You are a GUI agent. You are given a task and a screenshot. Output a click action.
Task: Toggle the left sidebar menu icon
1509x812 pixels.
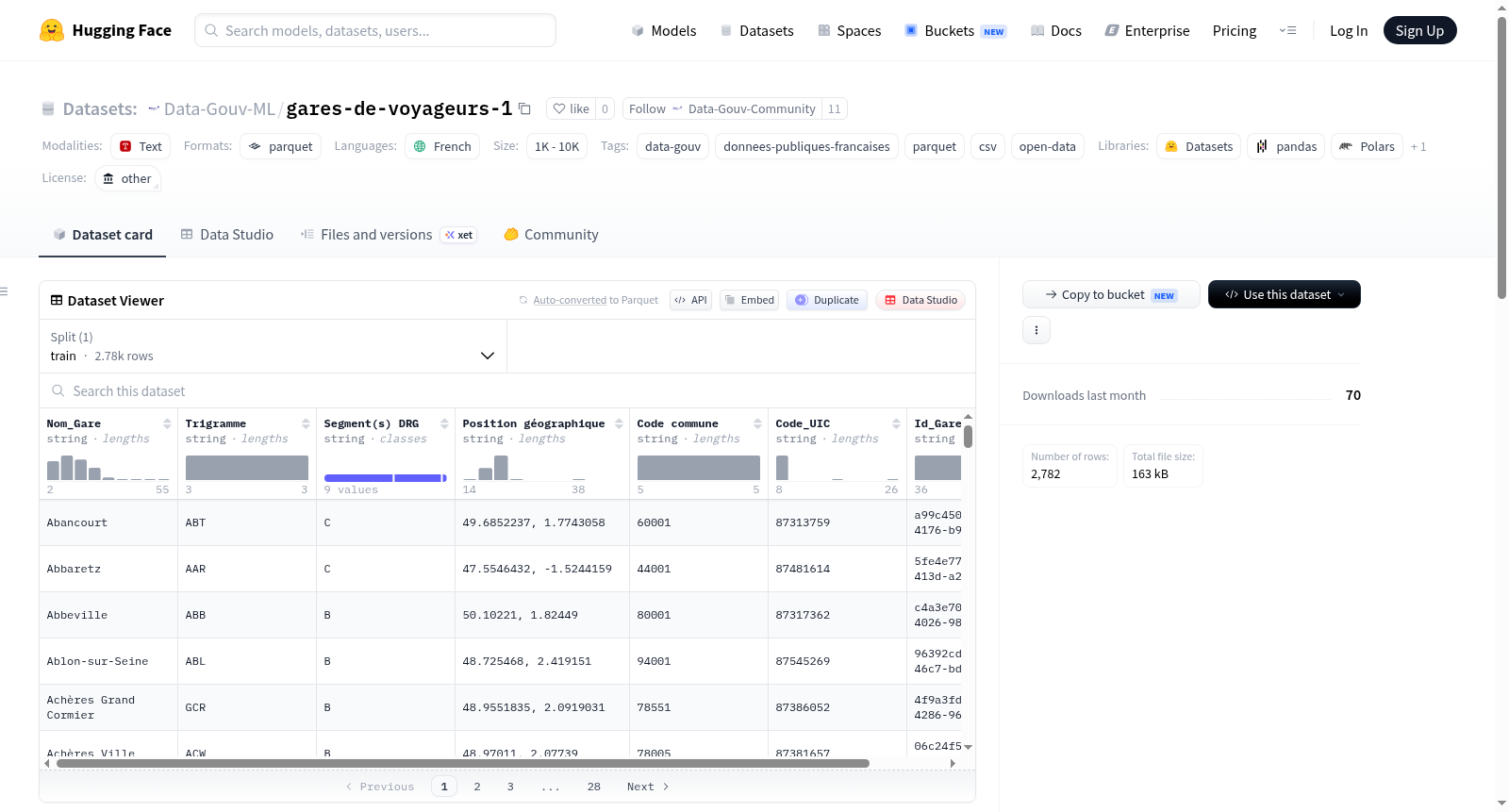point(5,291)
